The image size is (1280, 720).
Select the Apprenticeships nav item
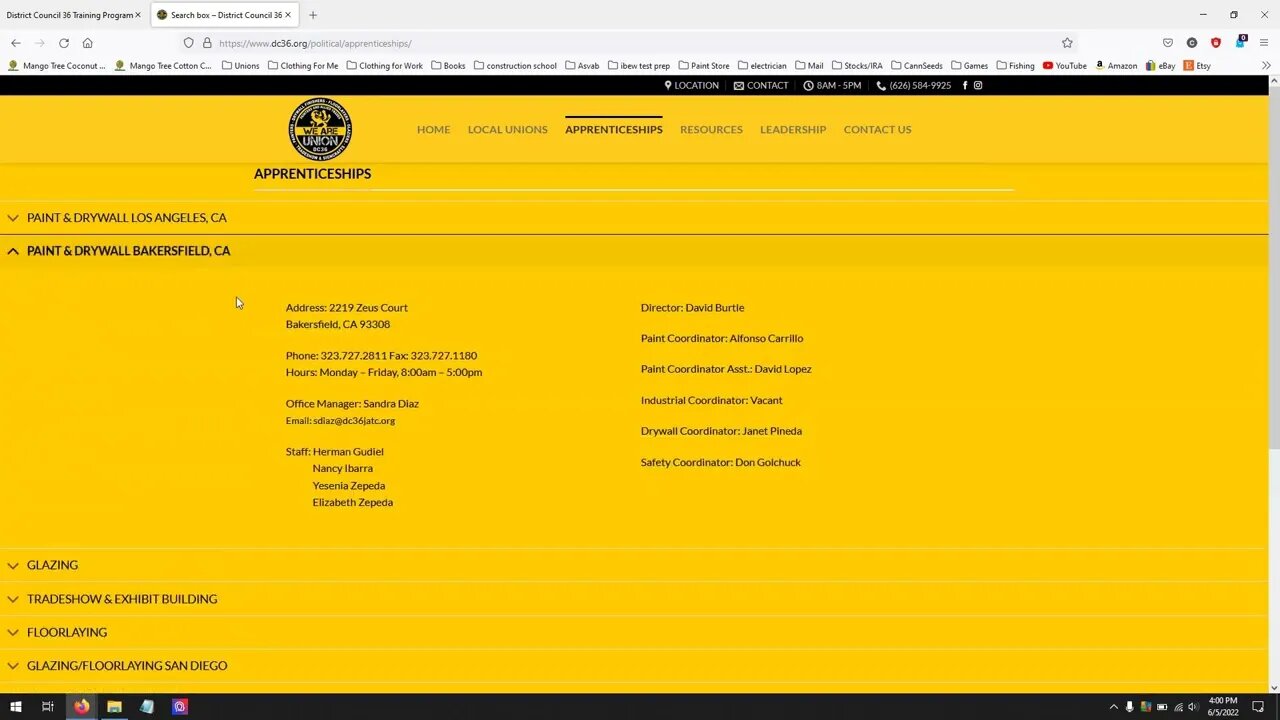614,129
